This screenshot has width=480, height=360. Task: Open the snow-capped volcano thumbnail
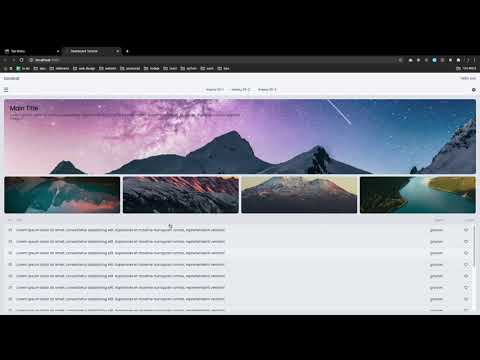[299, 195]
